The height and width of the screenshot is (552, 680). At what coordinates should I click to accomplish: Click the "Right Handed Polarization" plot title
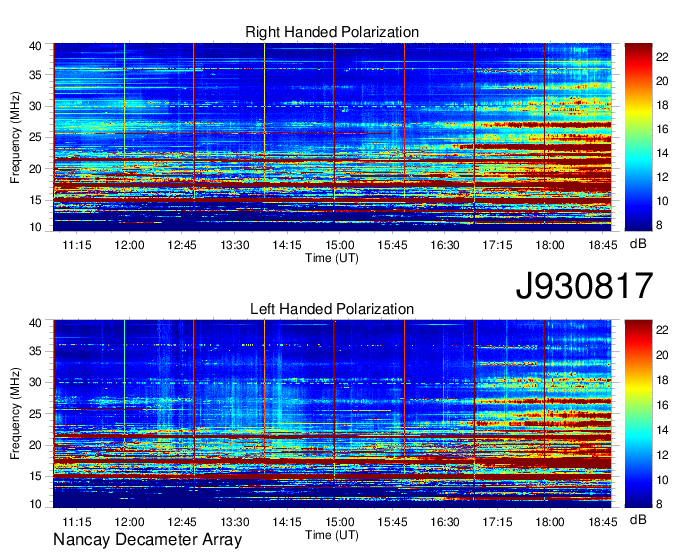click(332, 32)
